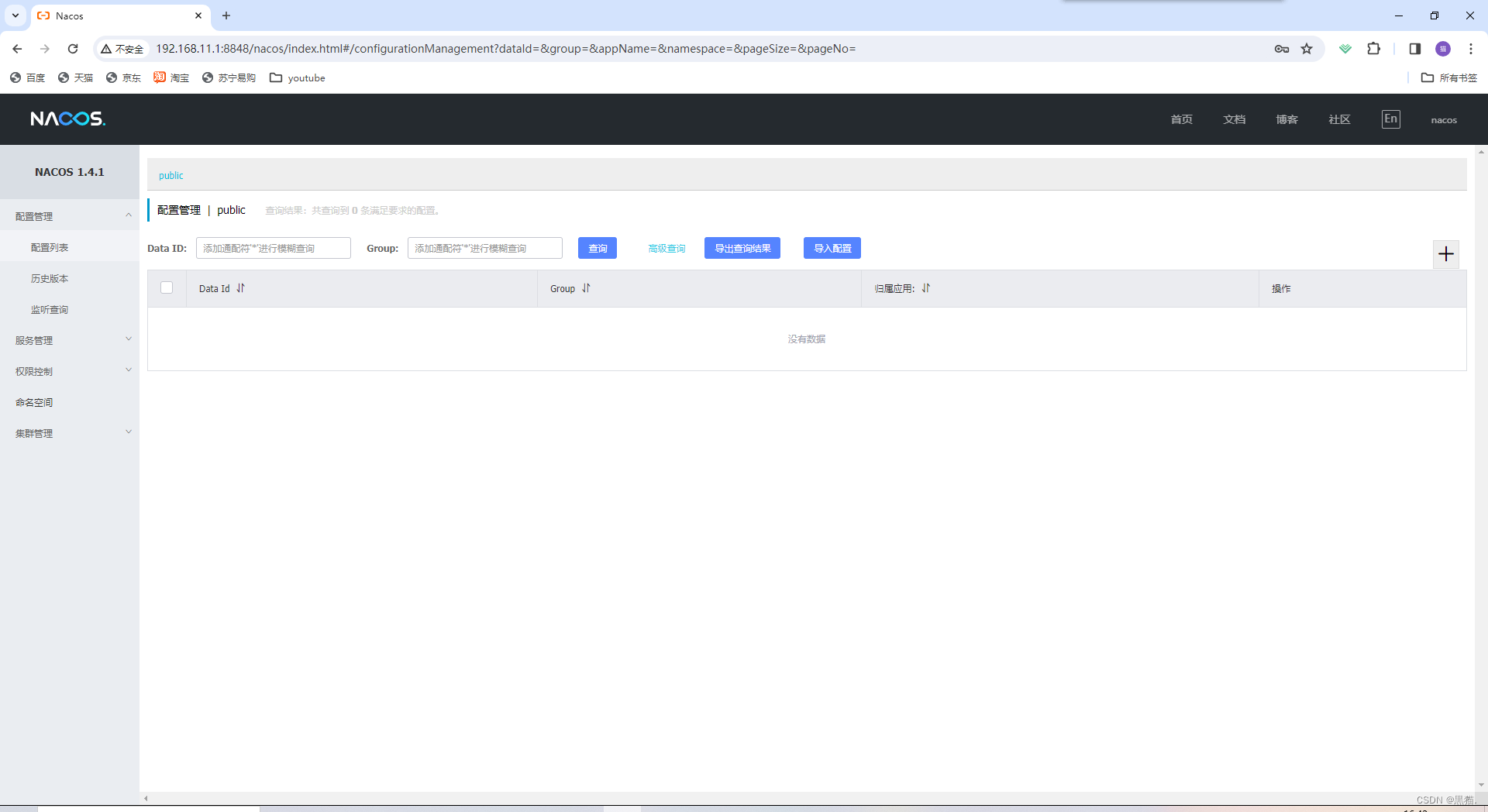Screen dimensions: 1488x812
Task: Open the Chrome profile avatar
Action: (1443, 49)
